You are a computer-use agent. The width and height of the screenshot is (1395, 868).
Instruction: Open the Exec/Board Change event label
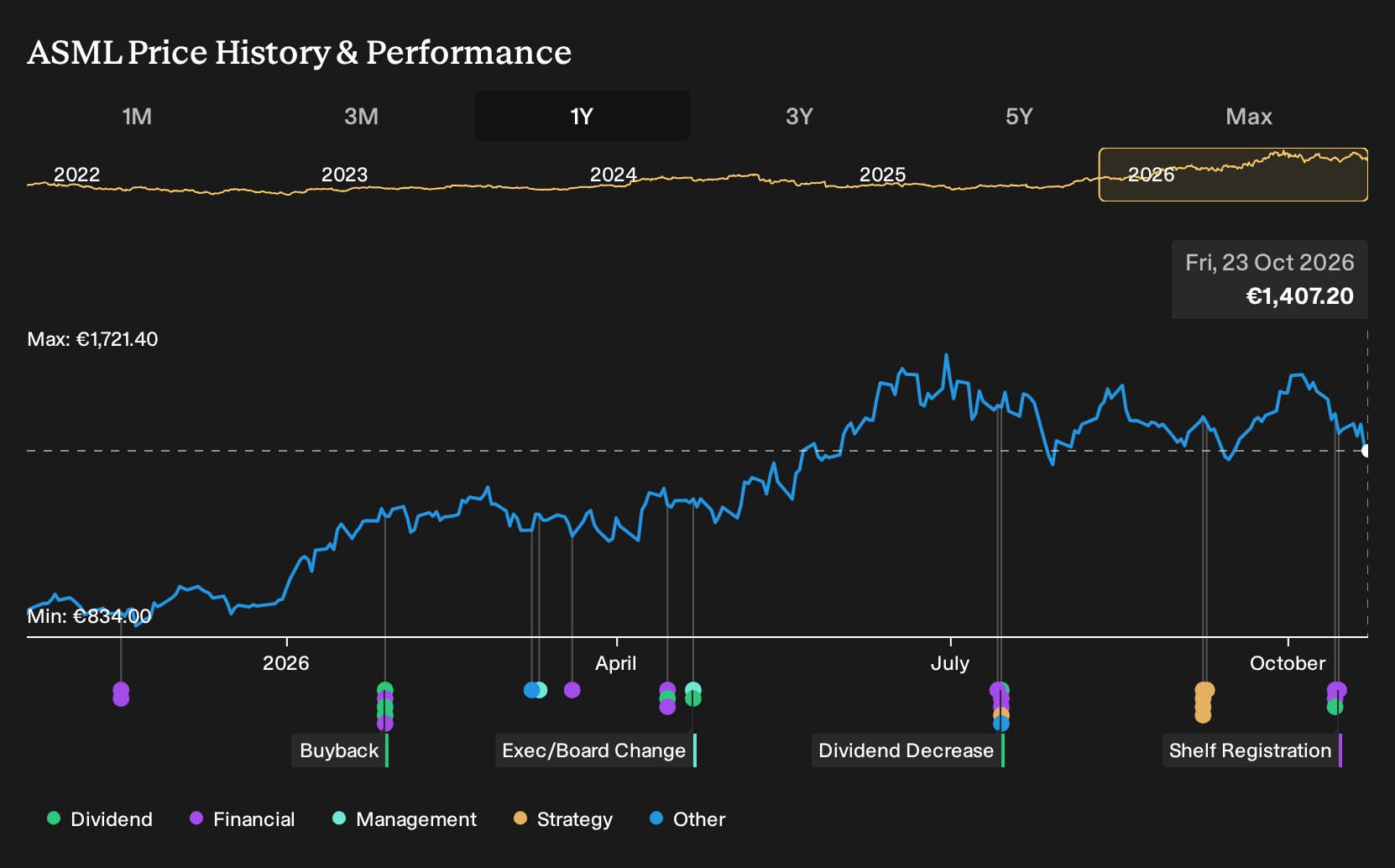click(x=594, y=750)
